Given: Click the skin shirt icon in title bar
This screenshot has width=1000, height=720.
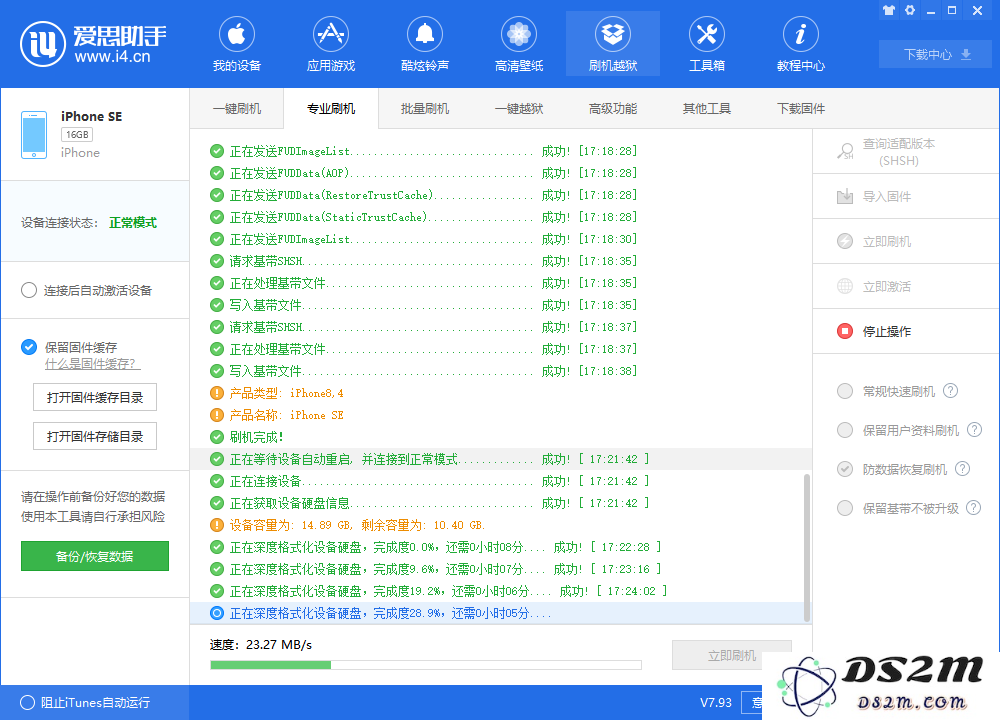Looking at the screenshot, I should click(x=888, y=10).
